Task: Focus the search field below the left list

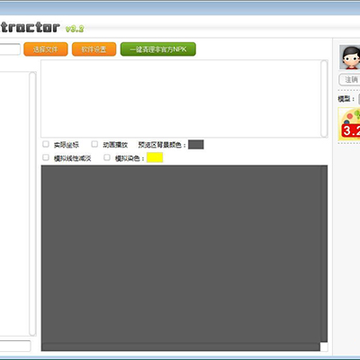Action: tap(15, 346)
